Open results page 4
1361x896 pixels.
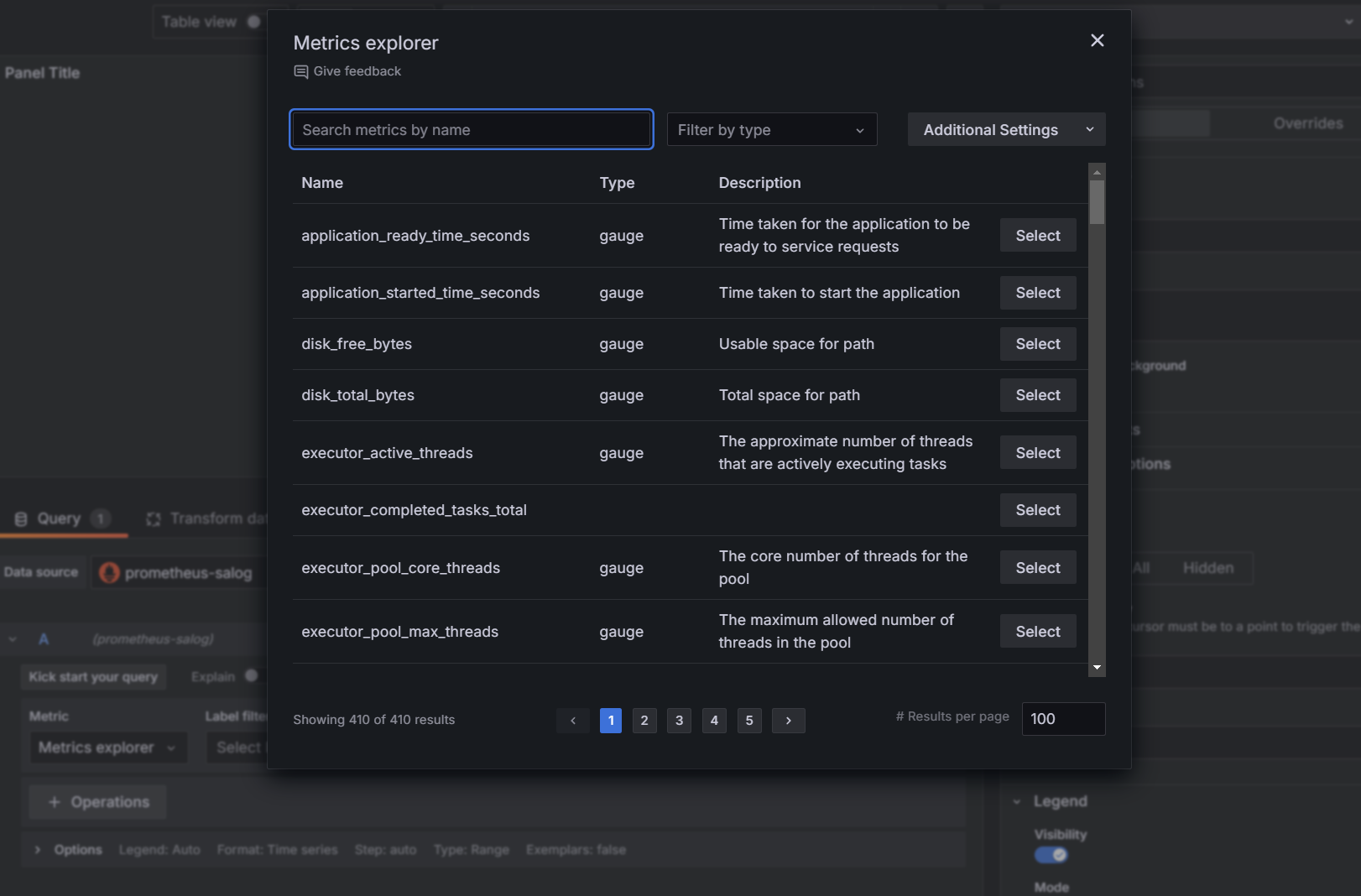714,721
